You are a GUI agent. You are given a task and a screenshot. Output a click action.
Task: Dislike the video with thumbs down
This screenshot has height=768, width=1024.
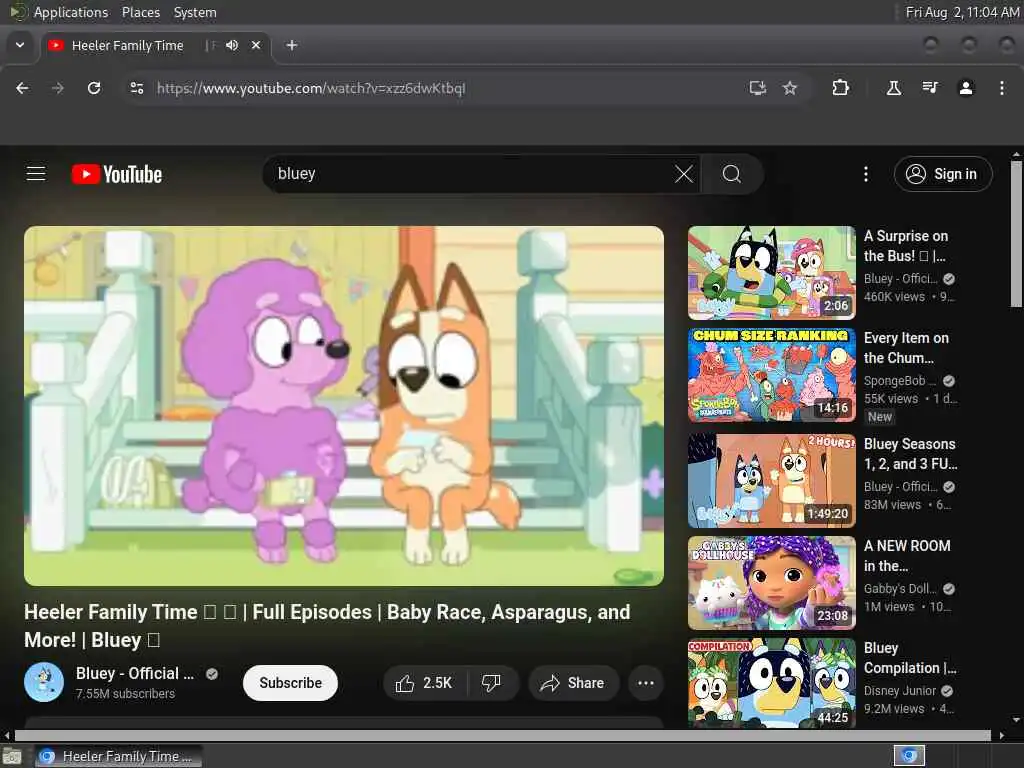coord(491,683)
